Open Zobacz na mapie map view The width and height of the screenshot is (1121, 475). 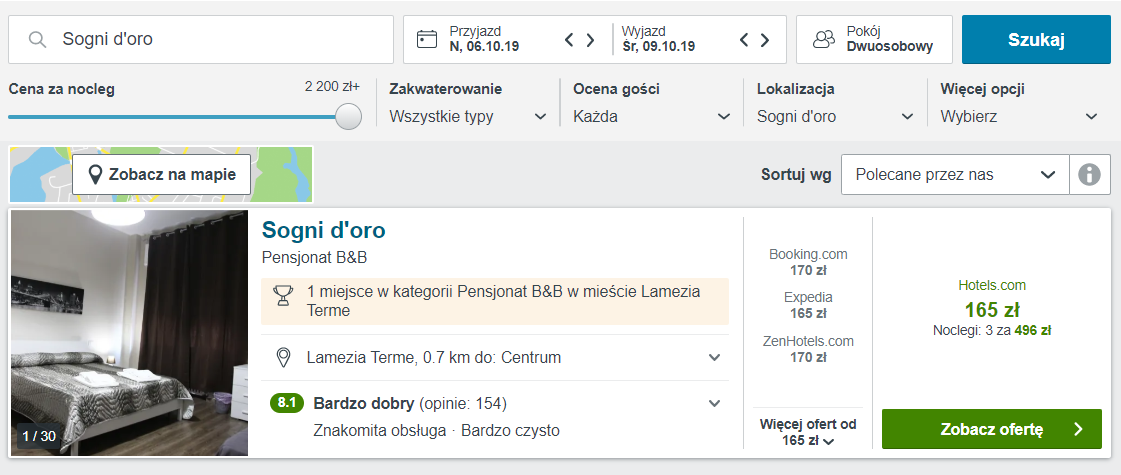click(x=162, y=175)
